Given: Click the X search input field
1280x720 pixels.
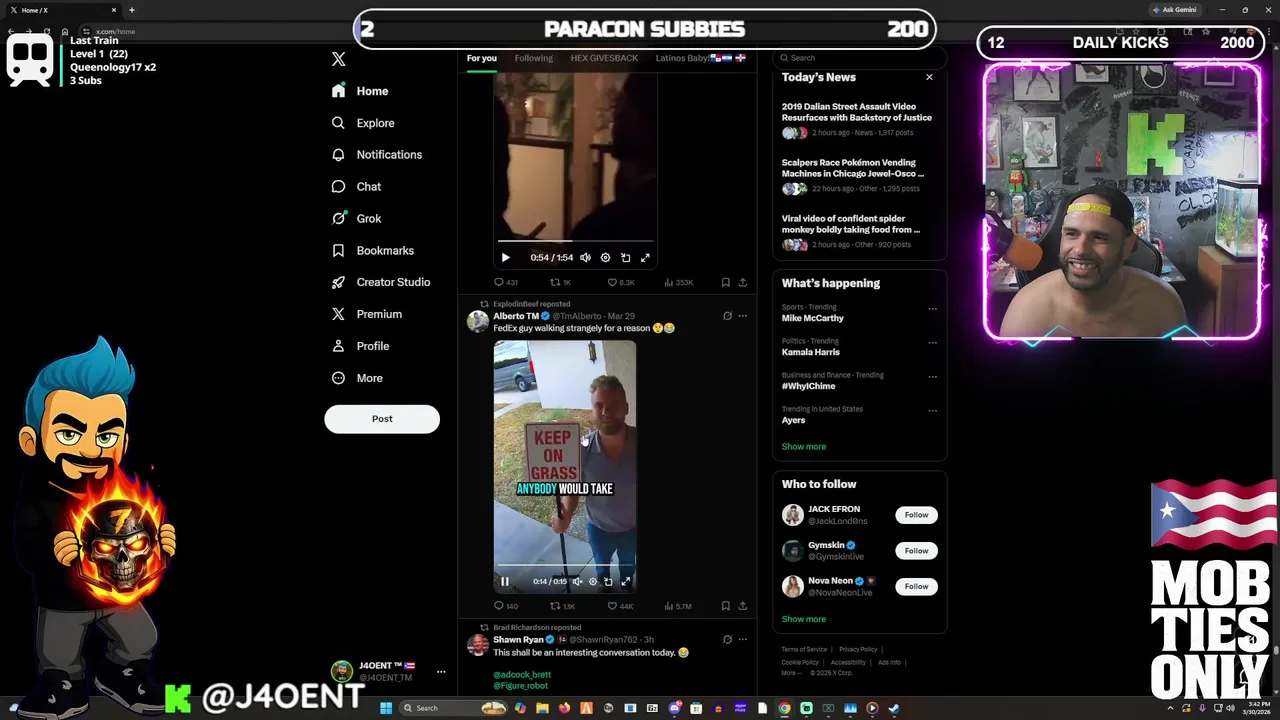Looking at the screenshot, I should pos(860,58).
